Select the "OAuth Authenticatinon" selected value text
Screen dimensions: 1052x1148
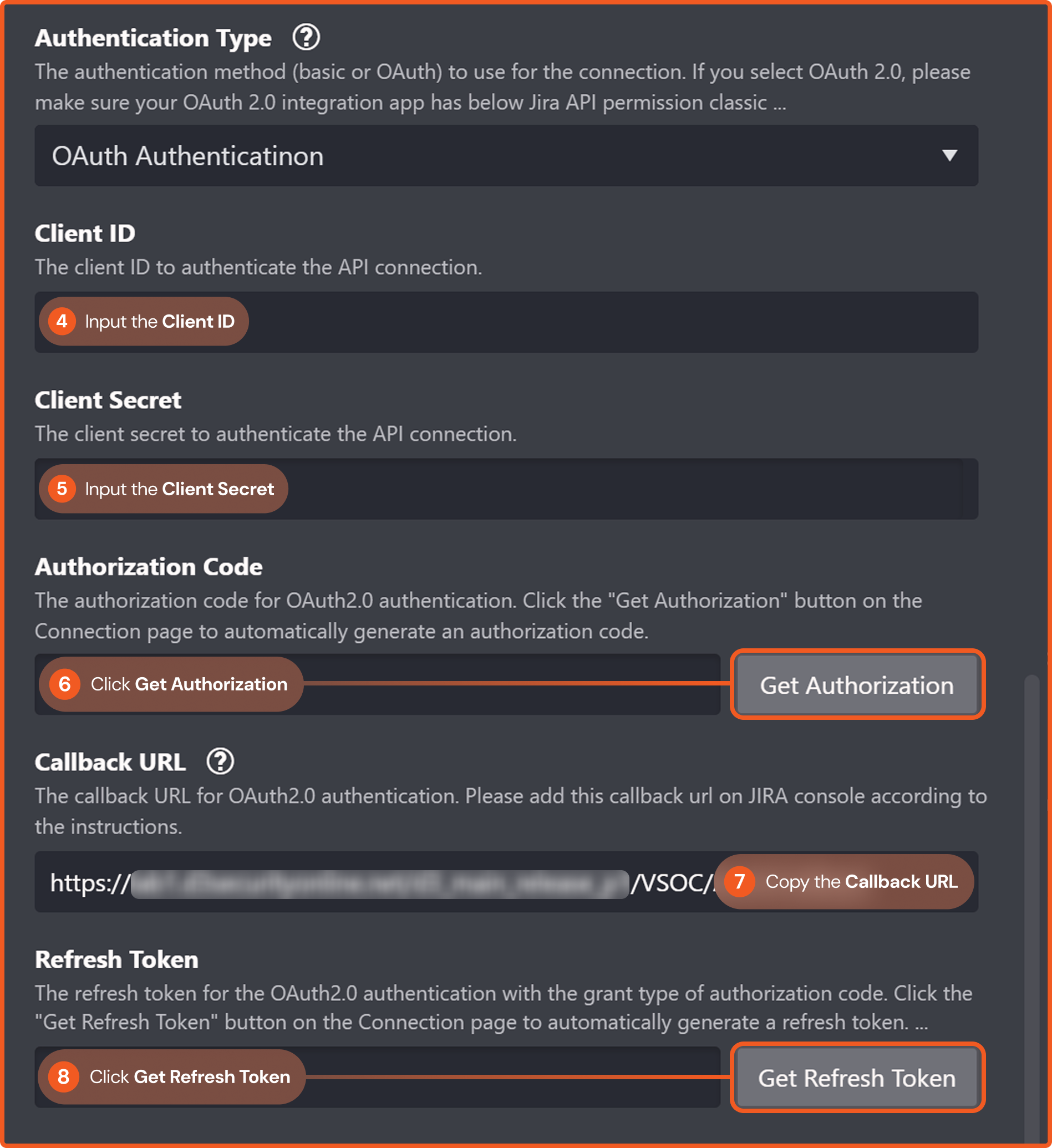click(x=188, y=156)
